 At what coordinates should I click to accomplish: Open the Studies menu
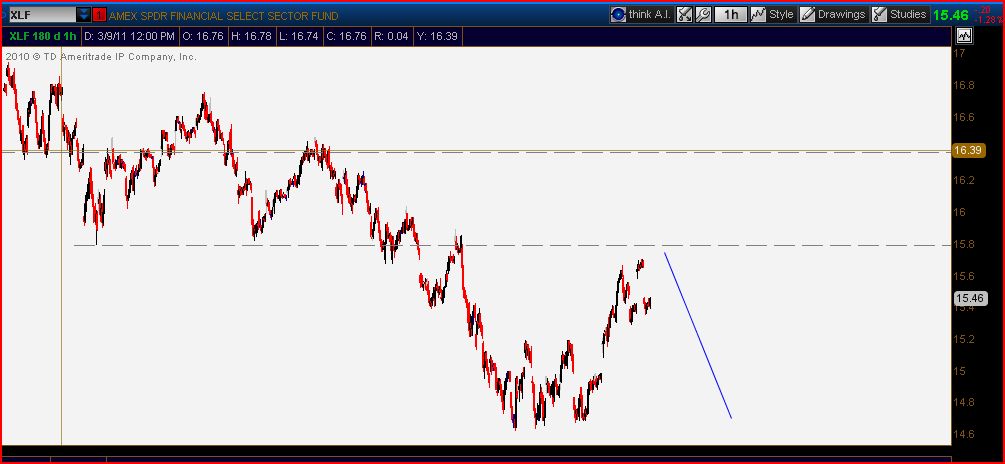point(900,14)
